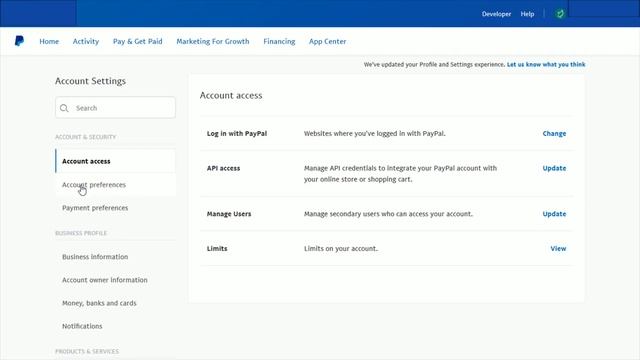Focus the Account Settings search field
This screenshot has height=360, width=640.
pyautogui.click(x=116, y=108)
